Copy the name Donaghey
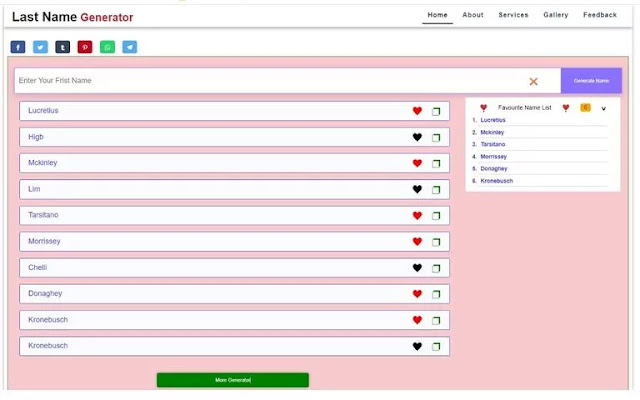This screenshot has width=640, height=400. pos(436,294)
